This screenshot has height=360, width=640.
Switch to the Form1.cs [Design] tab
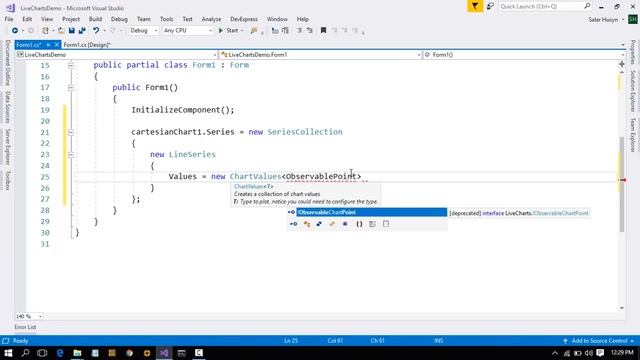(x=87, y=45)
